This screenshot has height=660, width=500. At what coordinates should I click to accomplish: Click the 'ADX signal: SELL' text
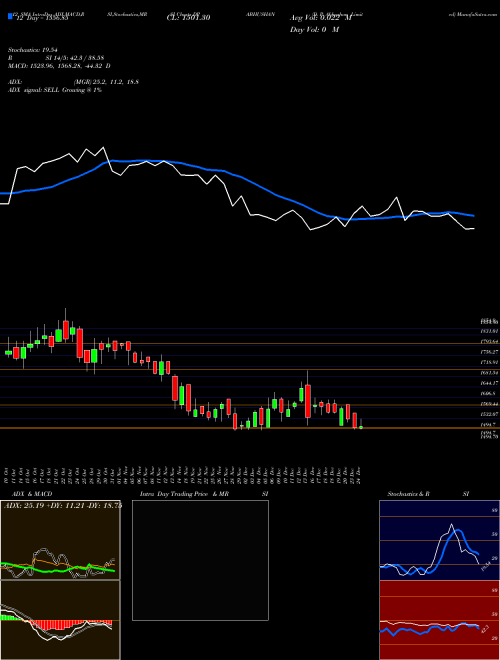[x=55, y=90]
